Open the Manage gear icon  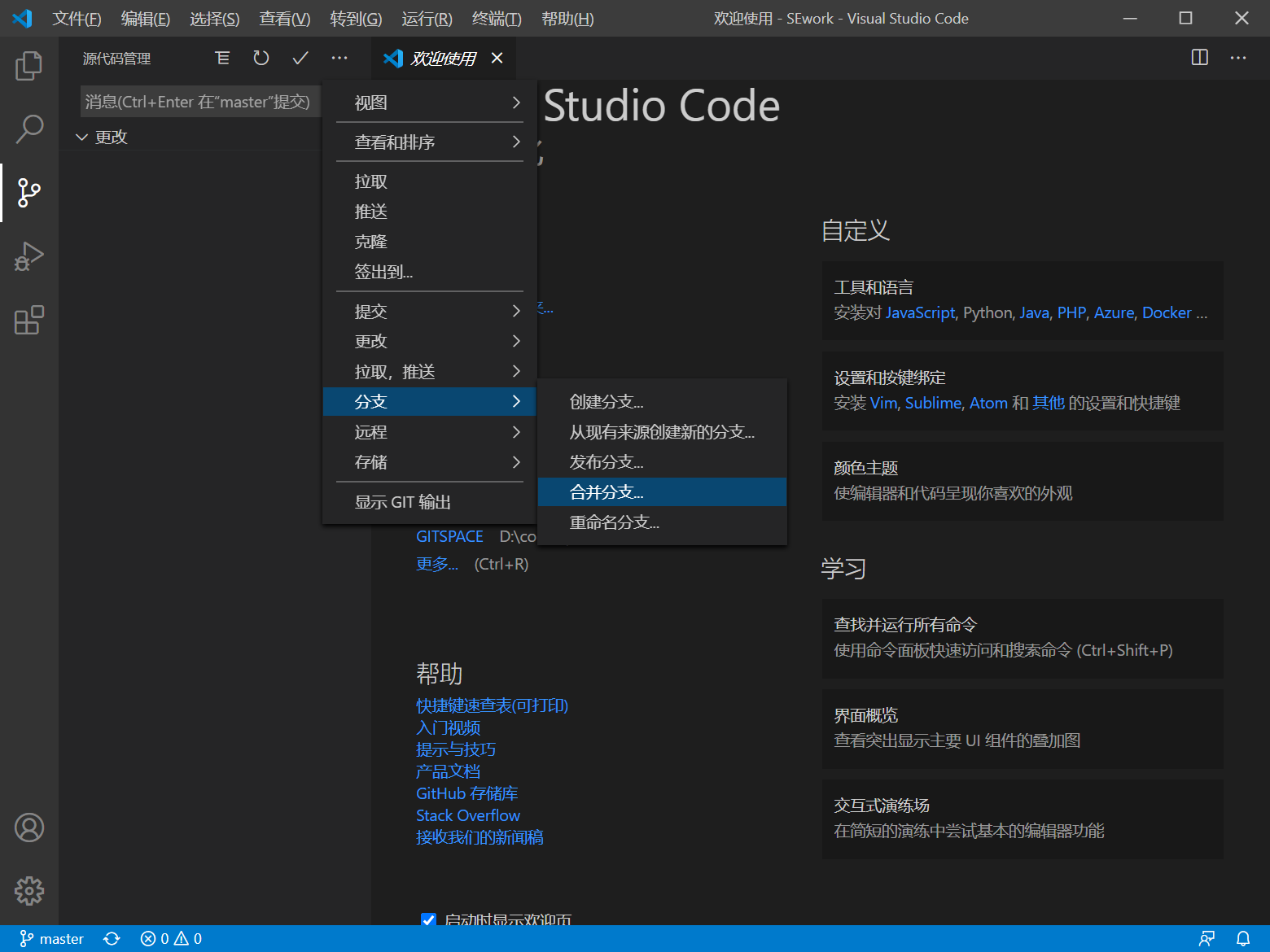29,891
